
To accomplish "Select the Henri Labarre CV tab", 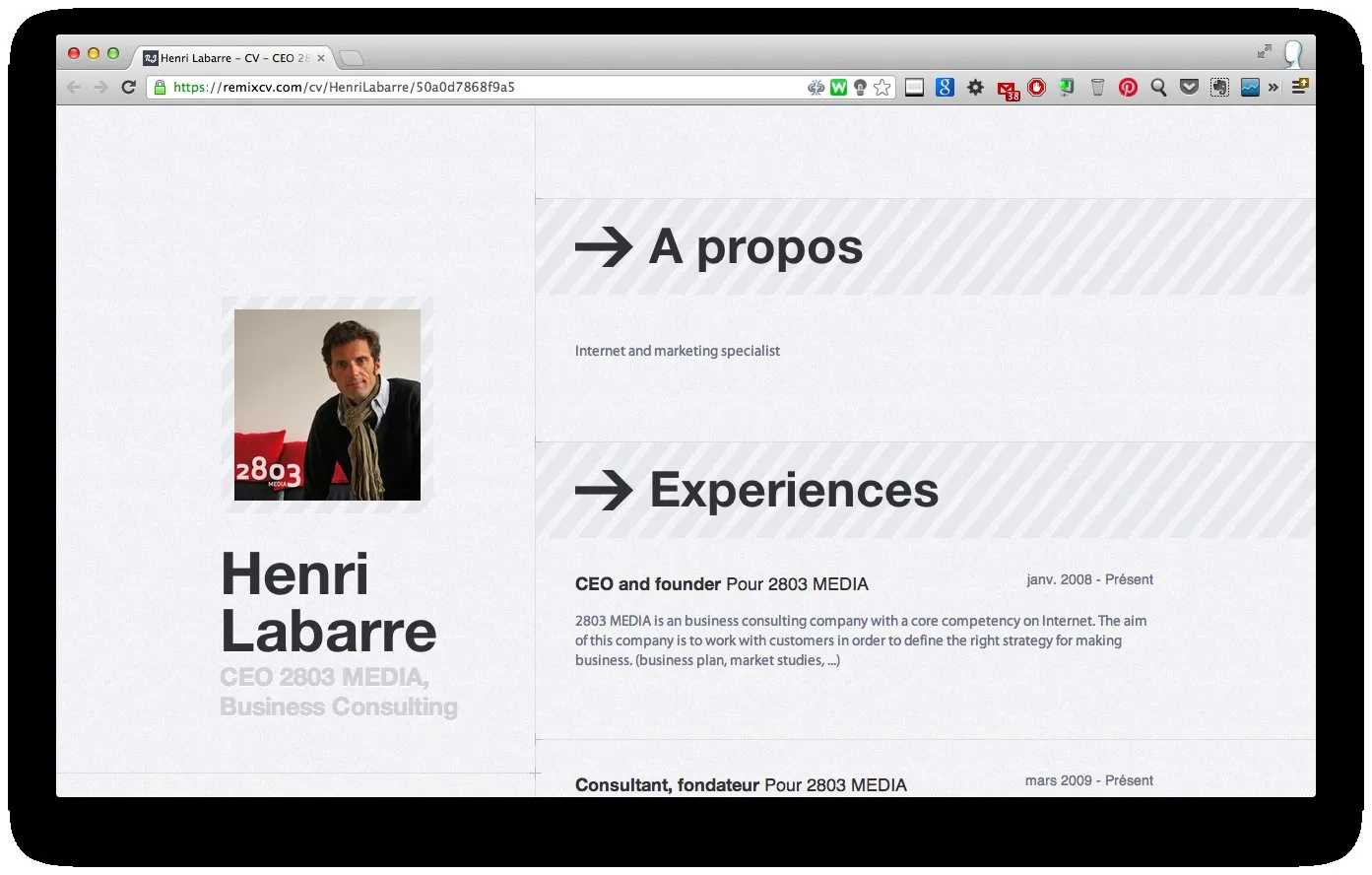I will 235,58.
